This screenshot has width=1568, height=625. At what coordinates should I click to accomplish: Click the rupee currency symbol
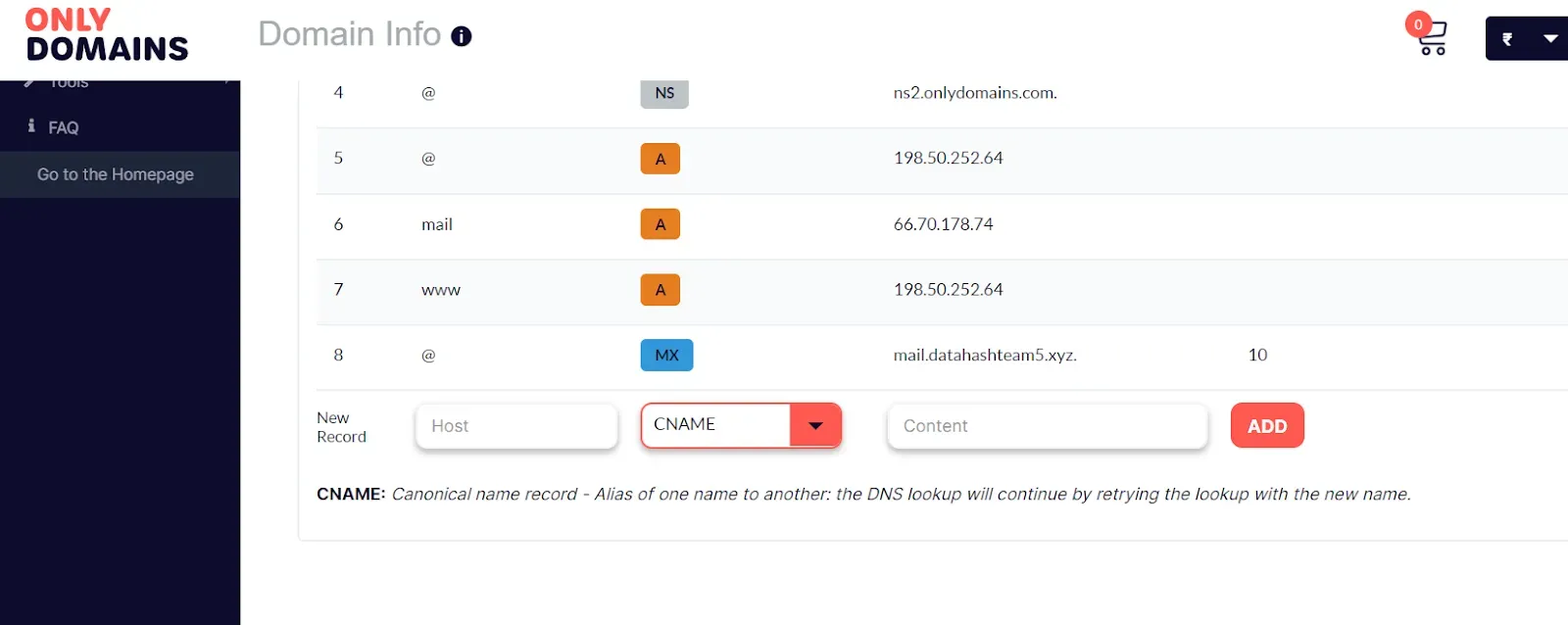1507,39
